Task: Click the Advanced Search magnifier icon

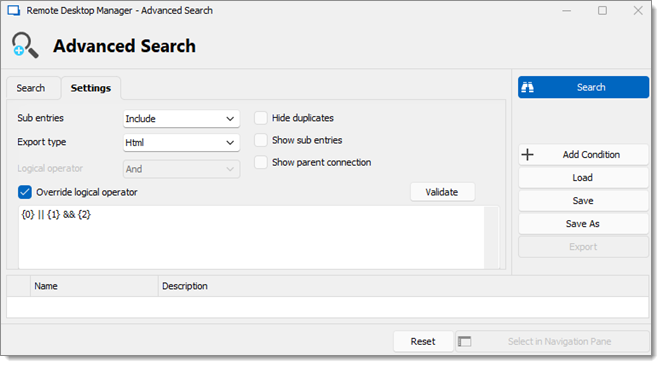Action: click(25, 45)
